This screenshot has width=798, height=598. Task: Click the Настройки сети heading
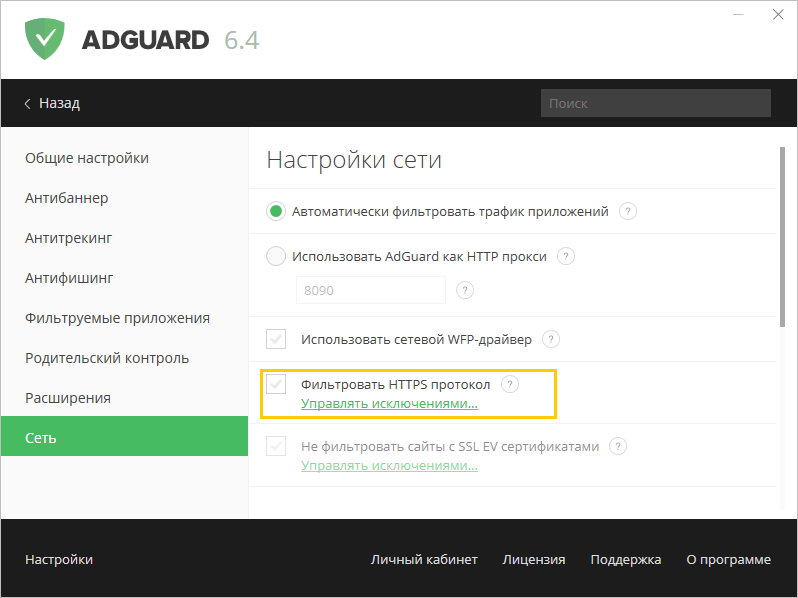354,160
